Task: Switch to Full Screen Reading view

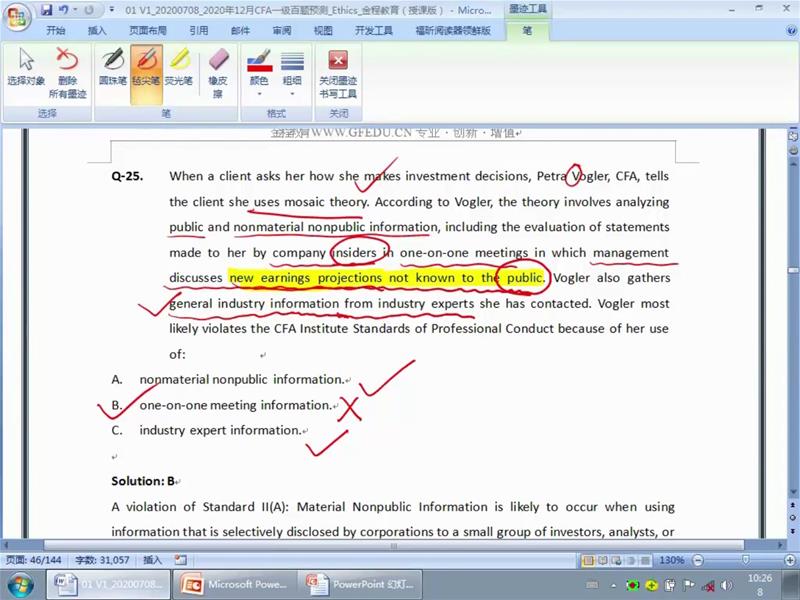Action: (x=603, y=560)
